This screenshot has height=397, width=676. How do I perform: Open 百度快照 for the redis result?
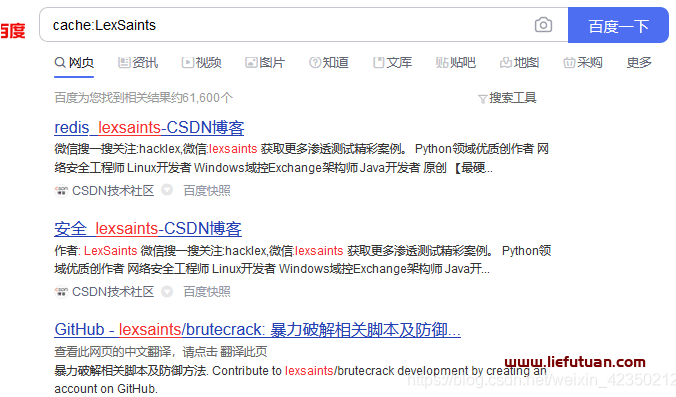click(207, 191)
